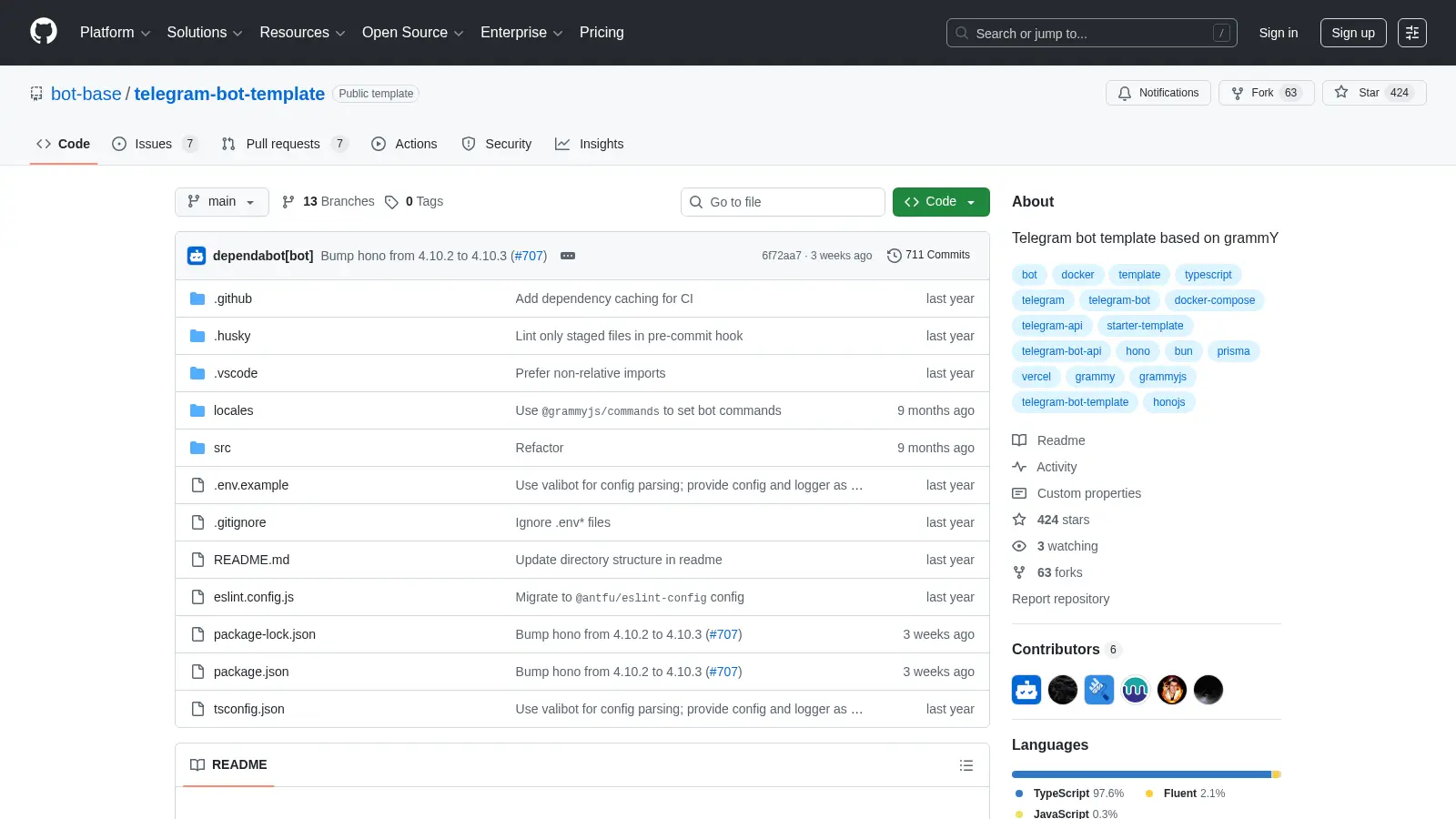Click Report repository link
Viewport: 1456px width, 819px height.
pos(1060,599)
